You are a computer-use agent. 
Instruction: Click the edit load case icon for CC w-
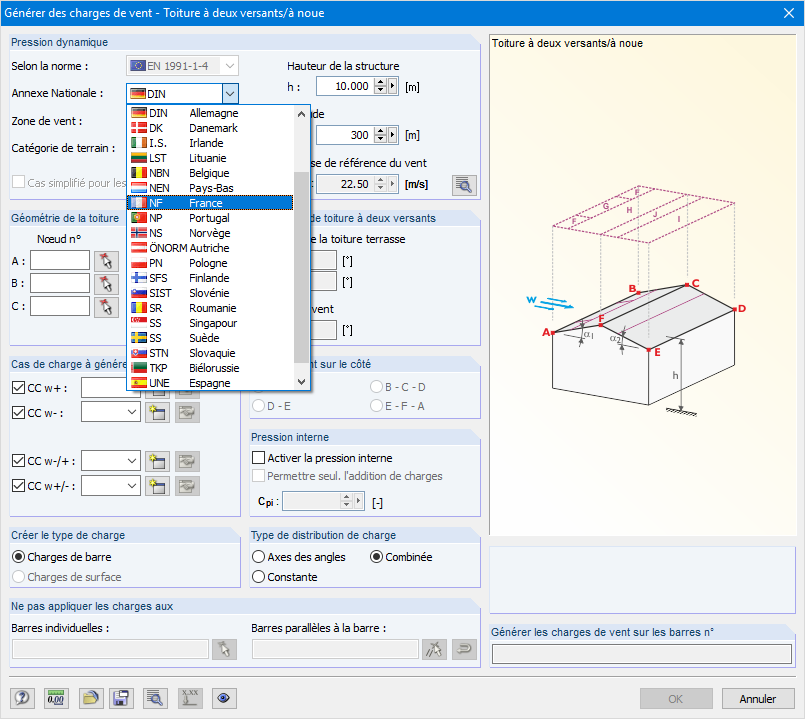pos(187,412)
